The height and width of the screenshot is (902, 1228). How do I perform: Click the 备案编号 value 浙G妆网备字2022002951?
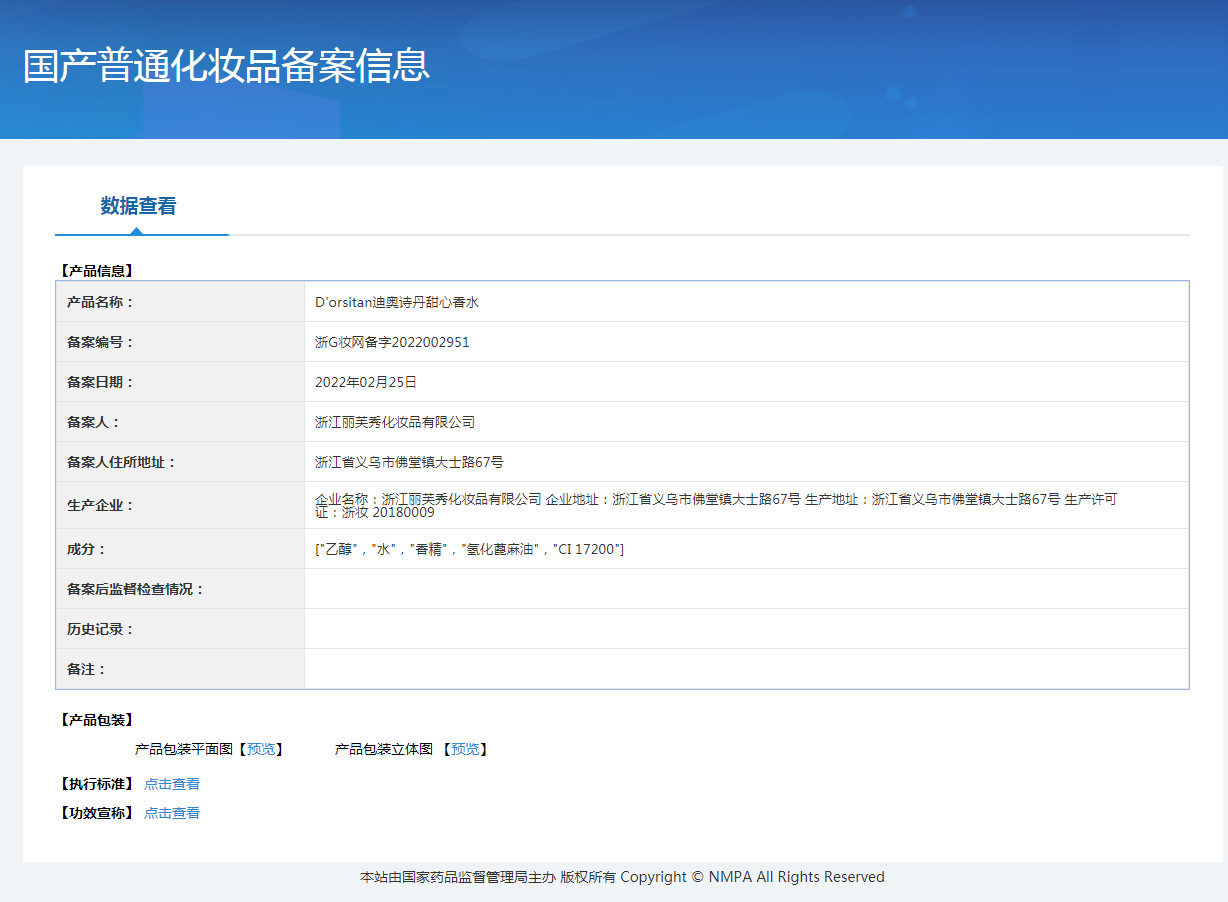(x=392, y=342)
